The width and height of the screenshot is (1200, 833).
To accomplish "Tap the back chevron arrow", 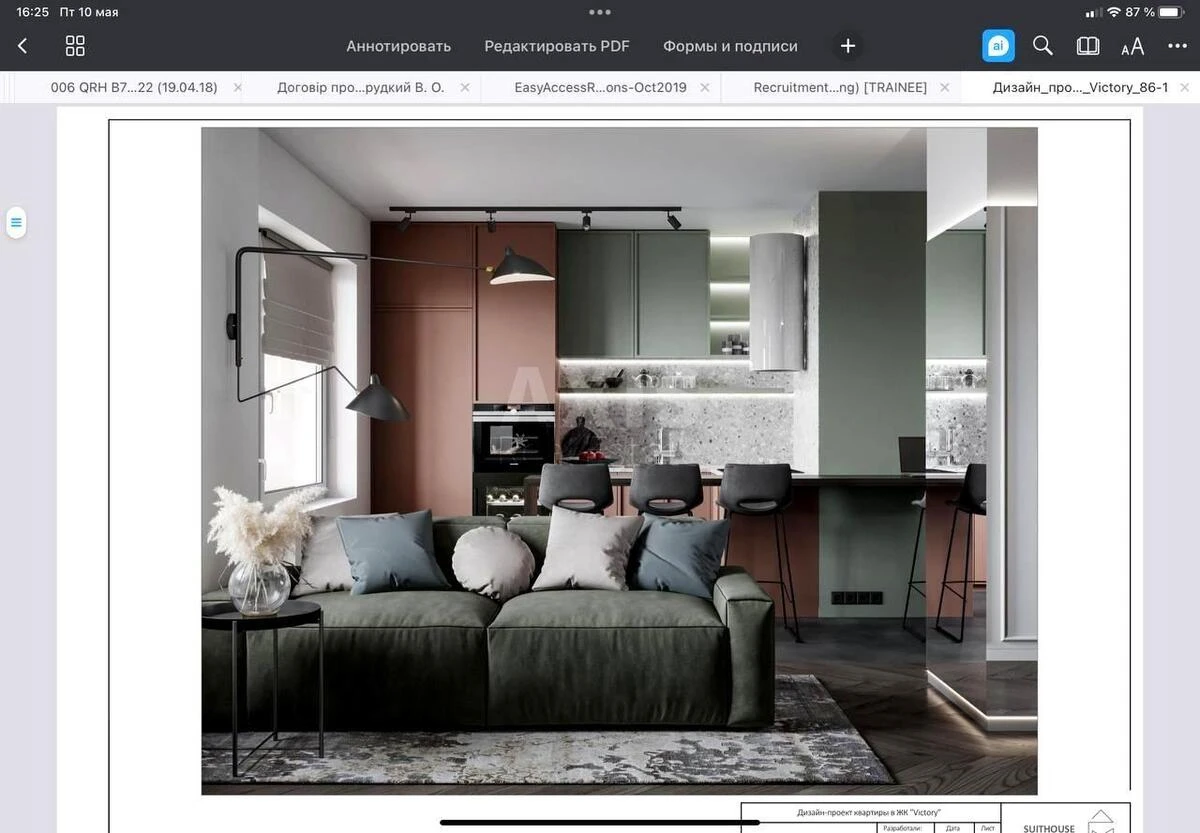I will point(23,46).
